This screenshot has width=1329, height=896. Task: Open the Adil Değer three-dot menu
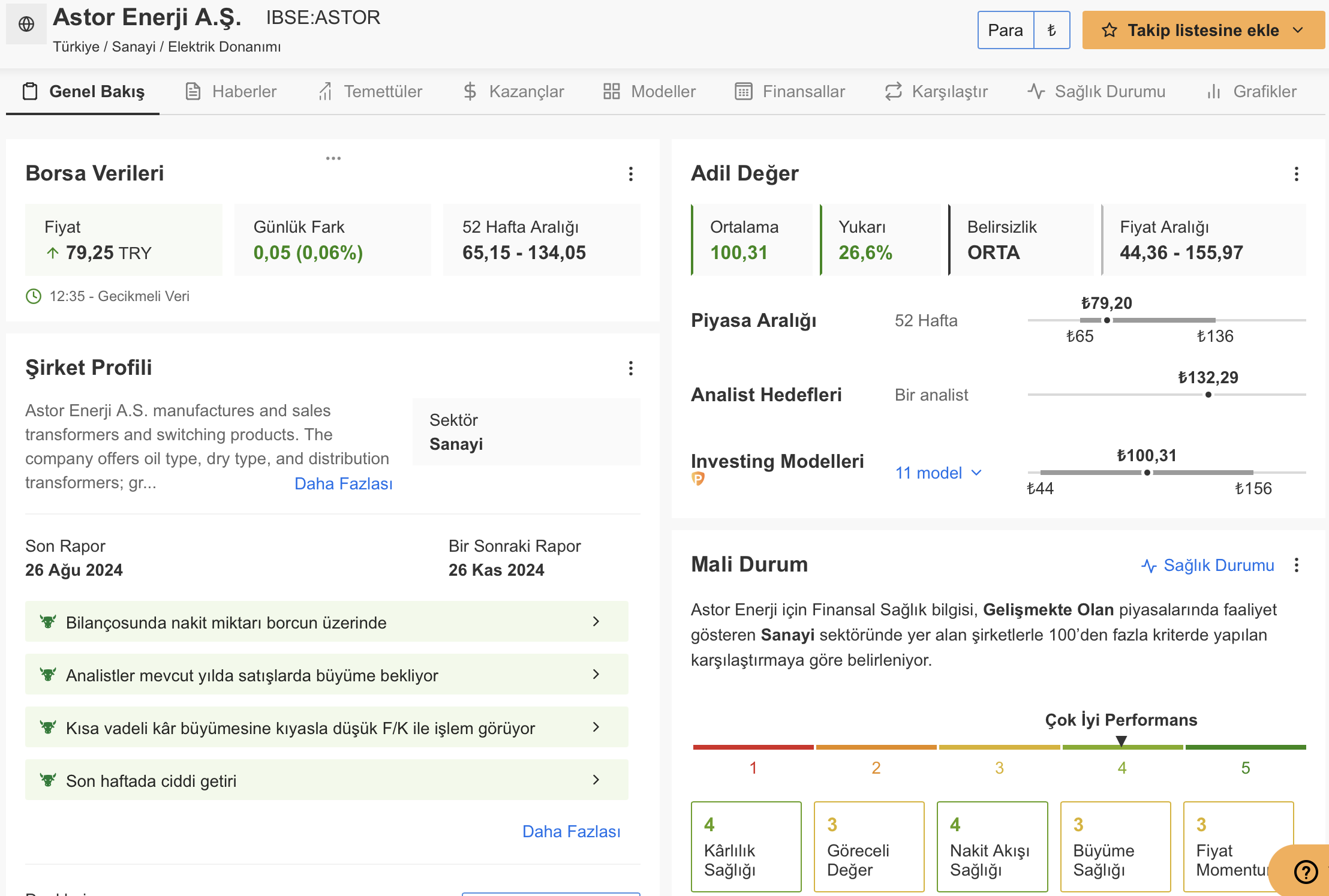point(1296,174)
